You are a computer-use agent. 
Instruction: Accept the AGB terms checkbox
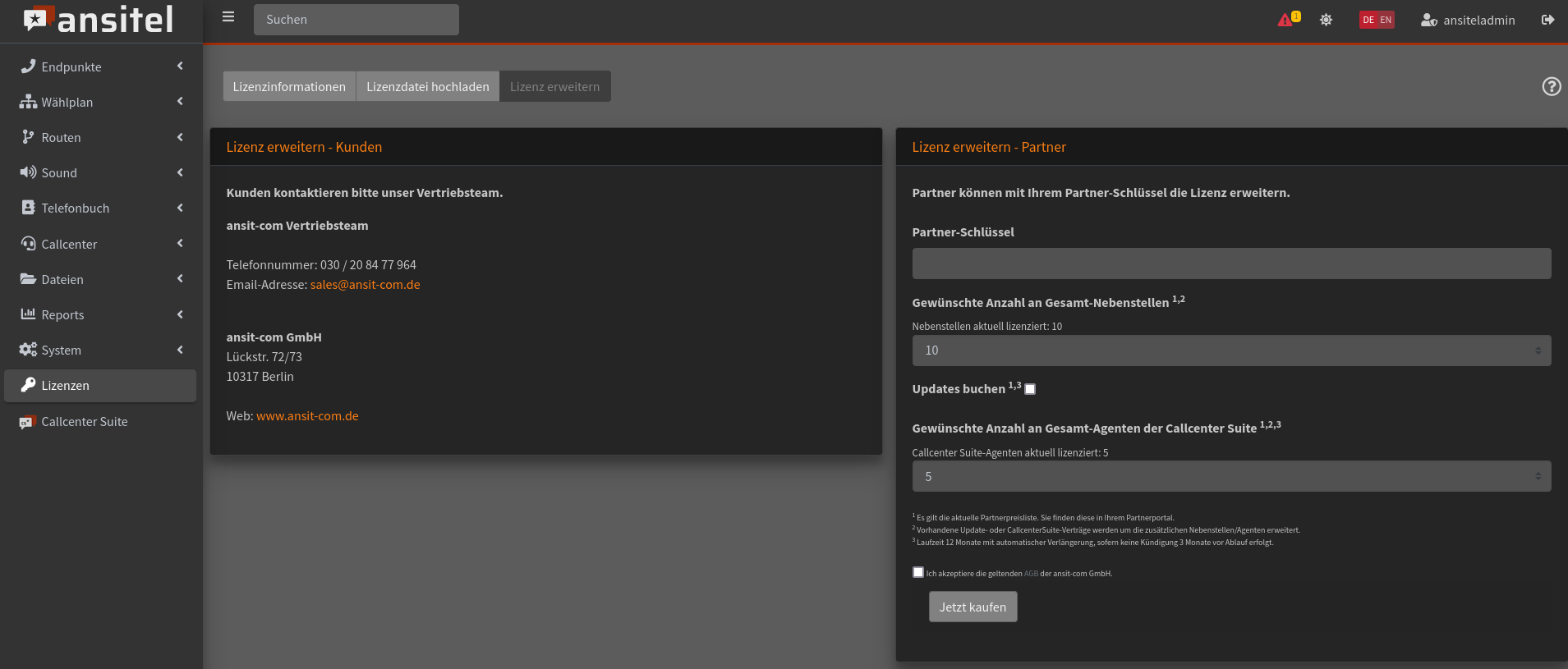click(x=918, y=572)
